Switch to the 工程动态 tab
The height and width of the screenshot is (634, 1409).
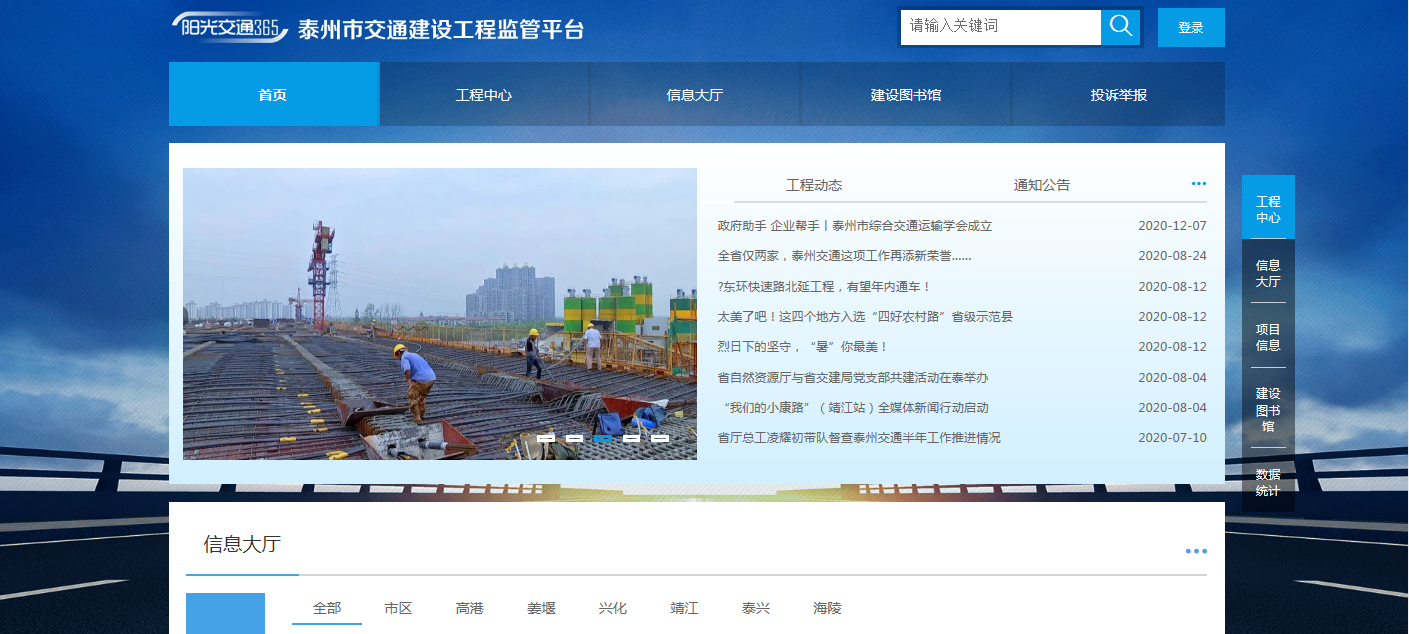click(814, 185)
